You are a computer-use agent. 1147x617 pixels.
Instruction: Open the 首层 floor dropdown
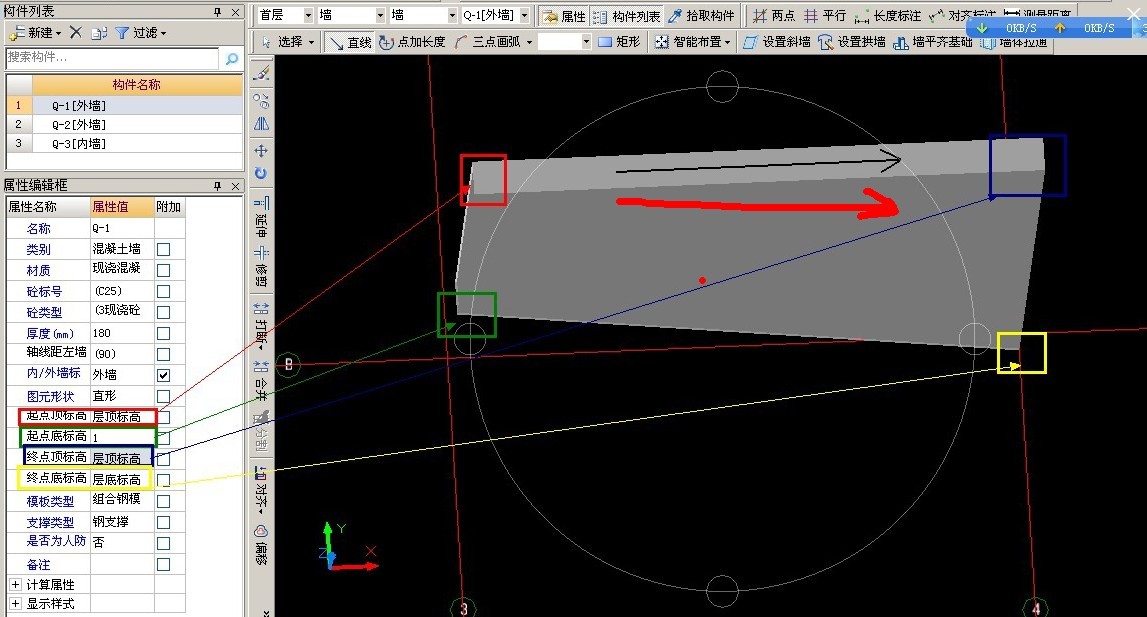pos(308,15)
